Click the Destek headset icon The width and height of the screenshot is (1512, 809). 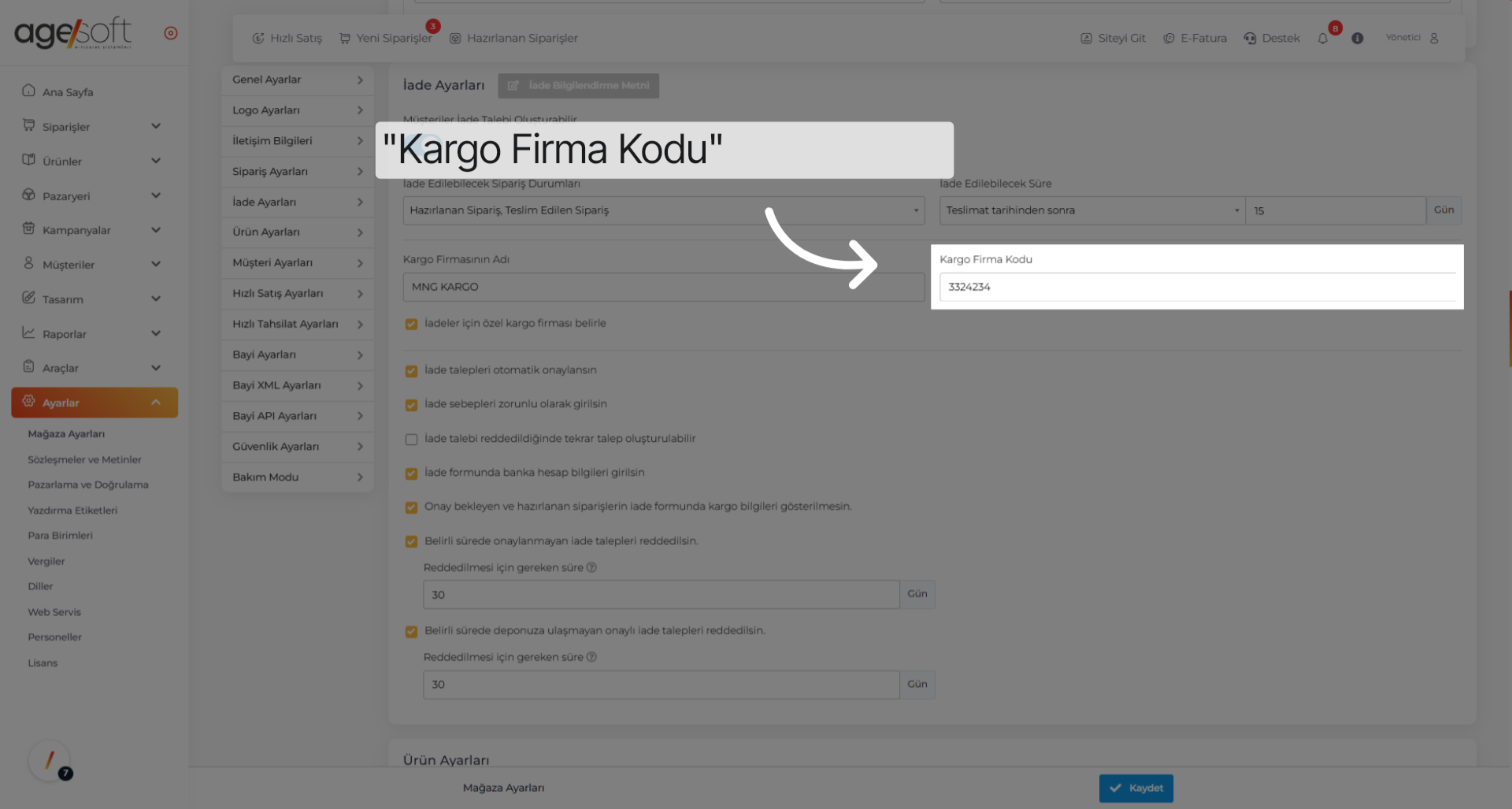(x=1250, y=38)
